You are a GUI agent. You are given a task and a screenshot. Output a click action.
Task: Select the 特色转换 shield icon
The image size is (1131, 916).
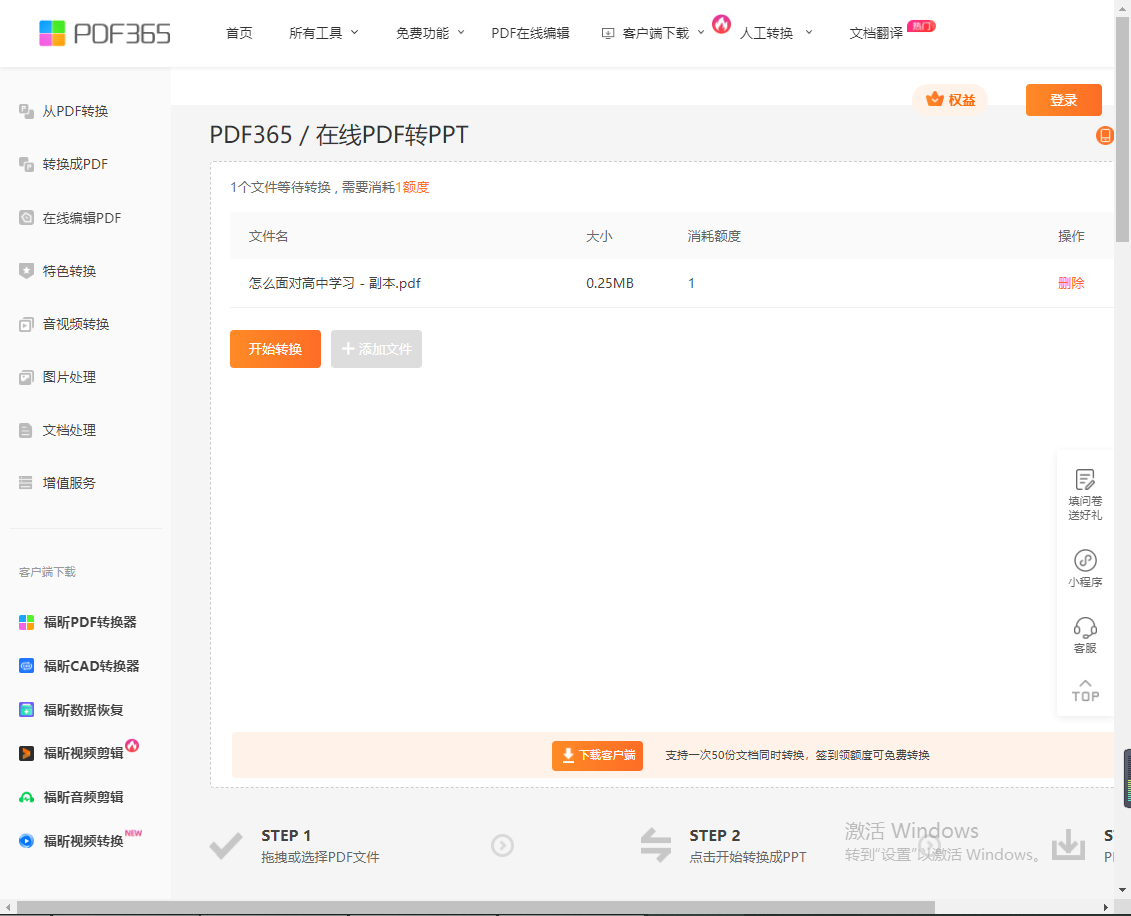click(x=27, y=271)
